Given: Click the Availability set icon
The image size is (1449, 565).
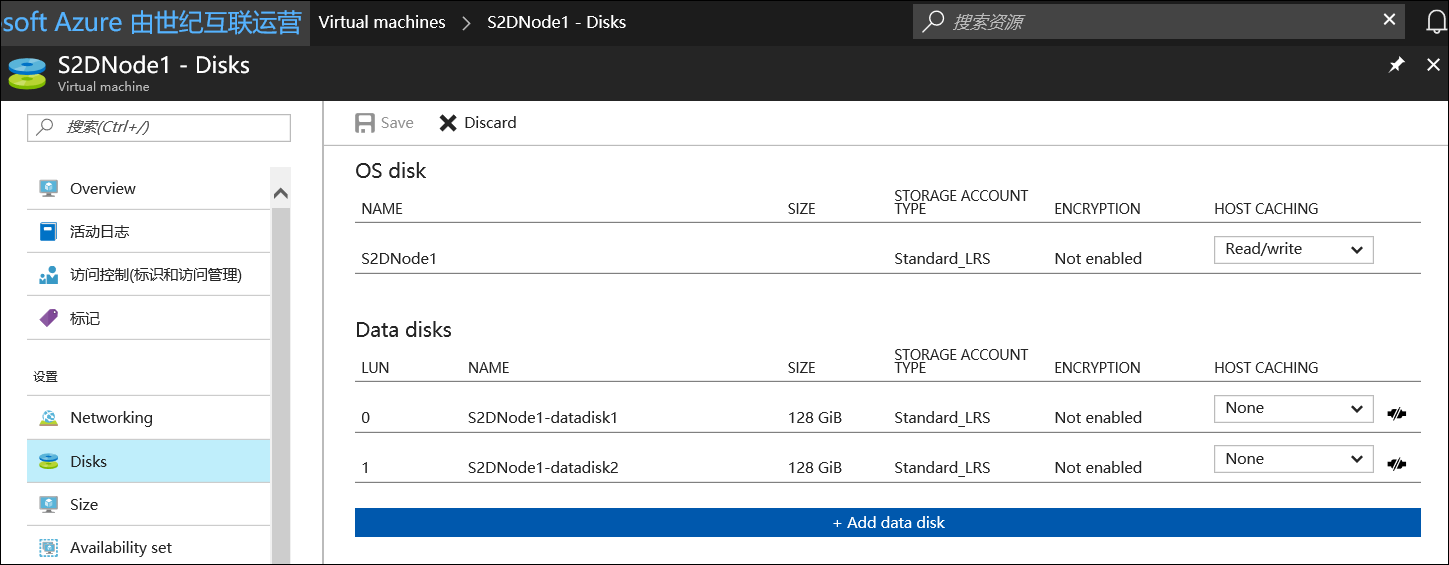Looking at the screenshot, I should pos(48,548).
